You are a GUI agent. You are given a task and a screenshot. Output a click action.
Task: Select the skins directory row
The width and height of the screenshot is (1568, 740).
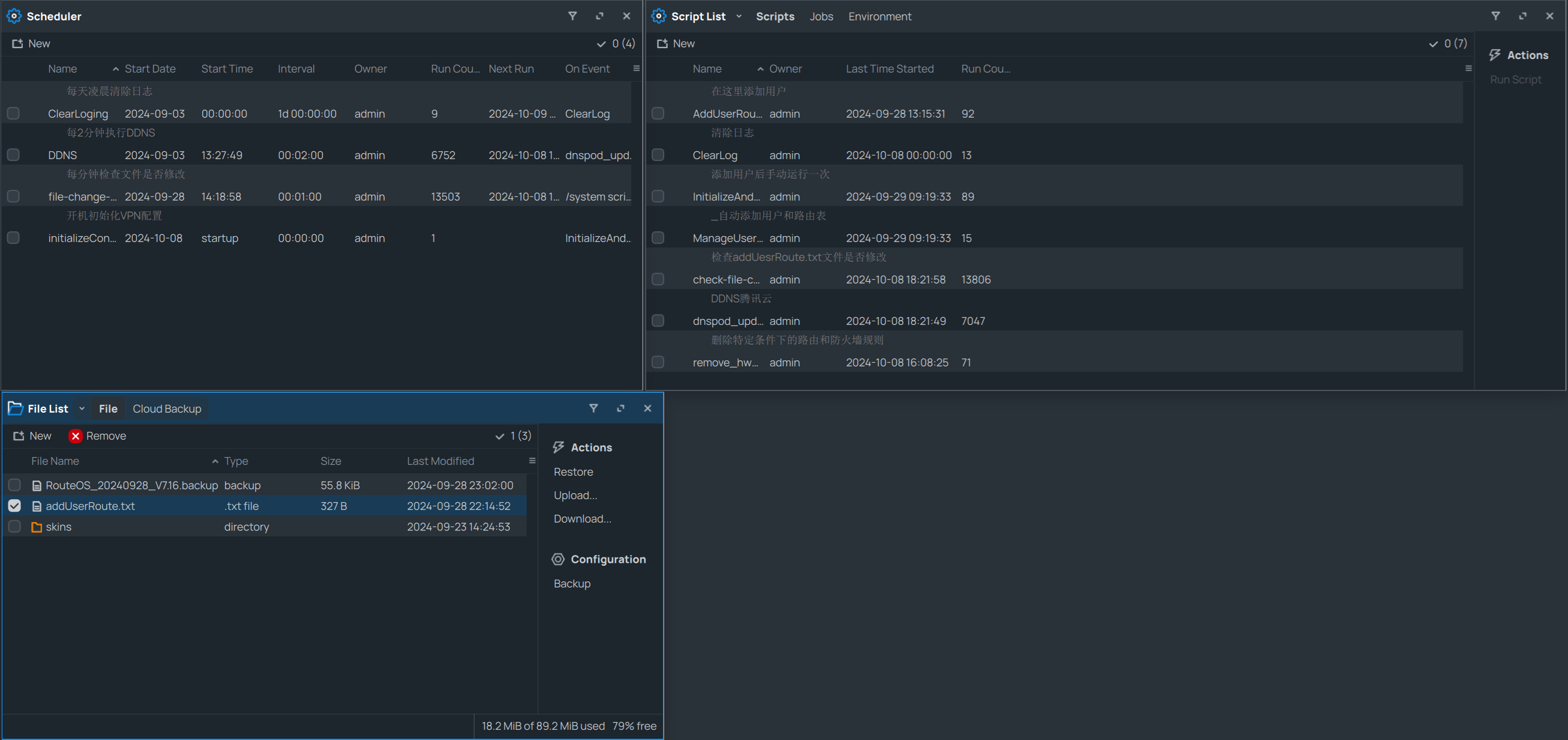(58, 526)
